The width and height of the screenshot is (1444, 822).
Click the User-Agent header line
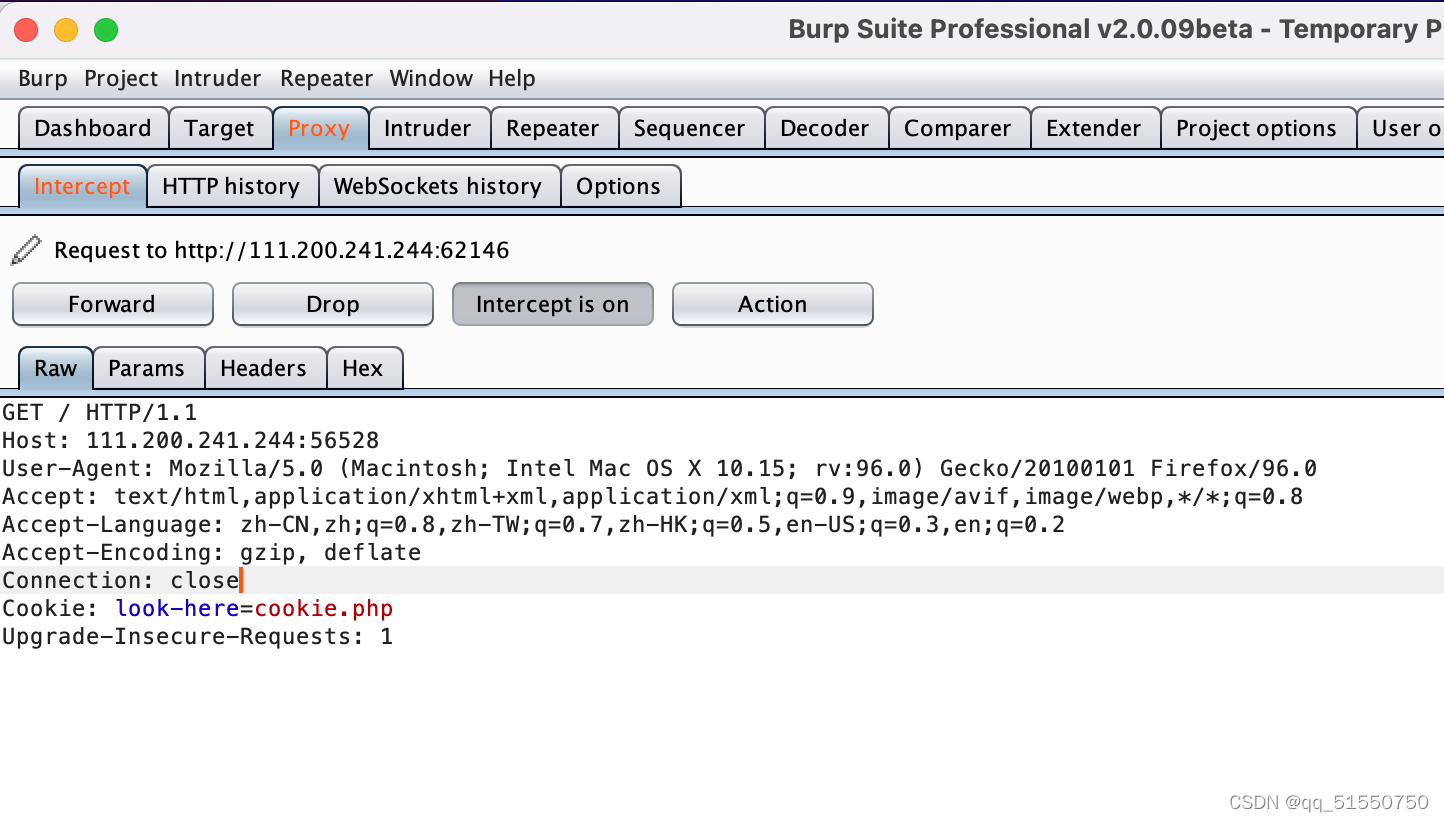pos(660,469)
